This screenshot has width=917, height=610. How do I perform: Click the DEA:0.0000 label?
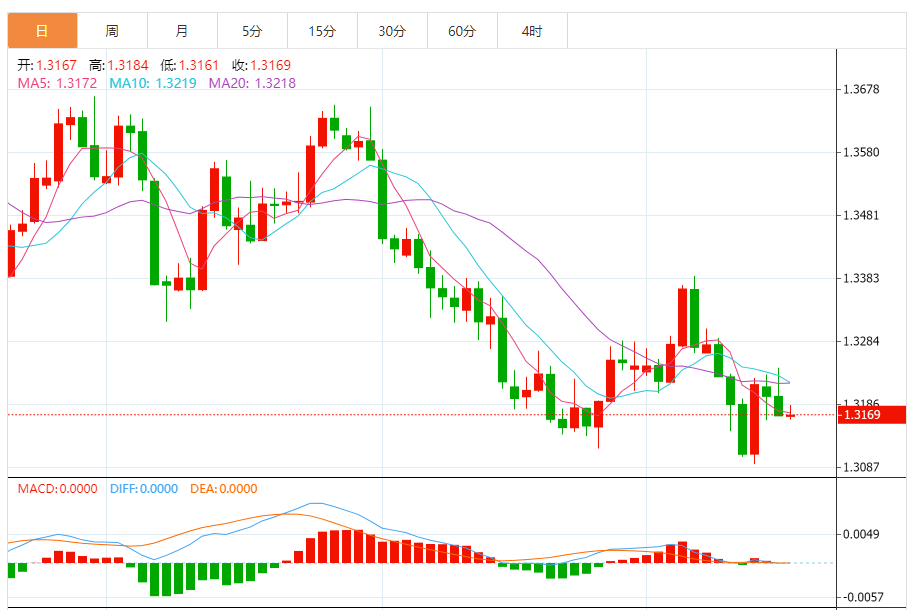(223, 489)
